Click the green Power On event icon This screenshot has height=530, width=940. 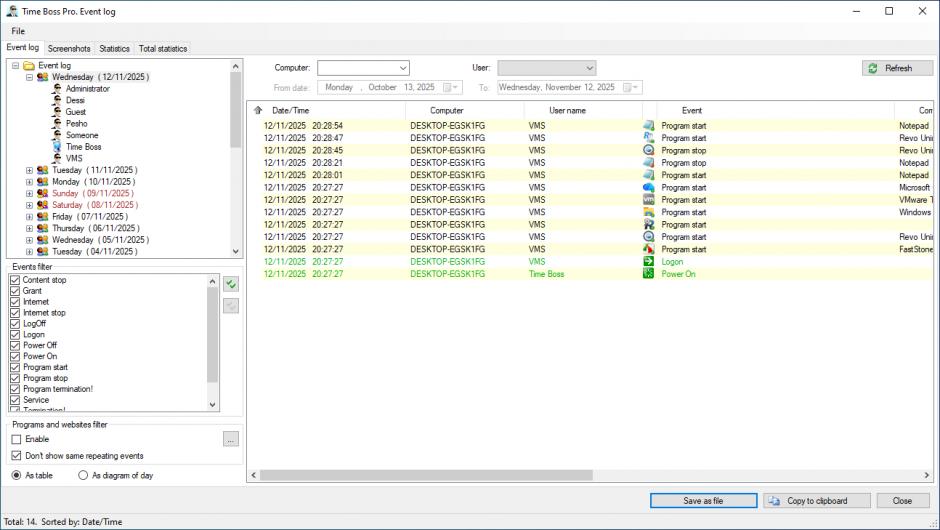pos(648,273)
